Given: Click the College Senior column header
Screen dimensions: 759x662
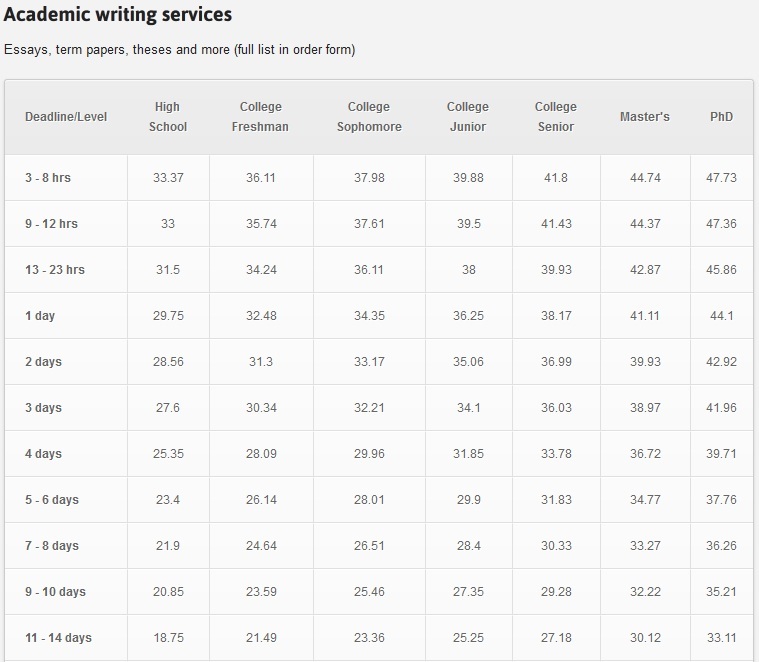Looking at the screenshot, I should pos(556,117).
